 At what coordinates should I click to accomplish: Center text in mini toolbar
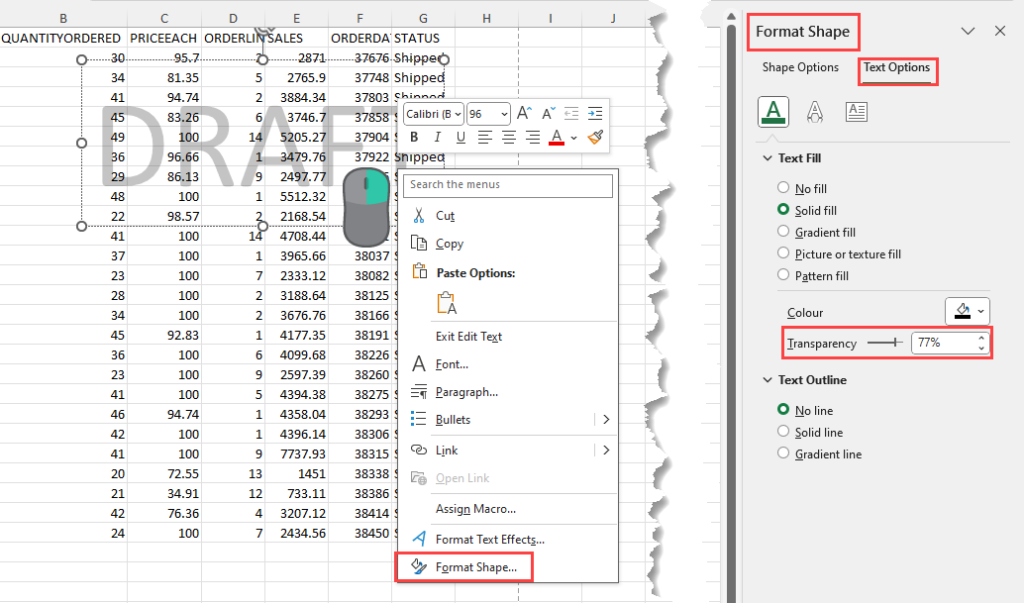click(x=509, y=137)
